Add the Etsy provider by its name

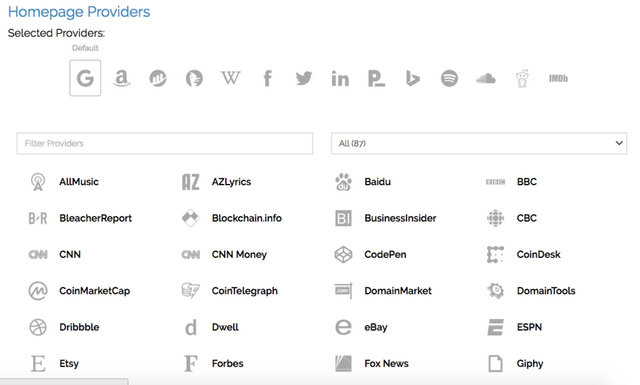click(69, 364)
